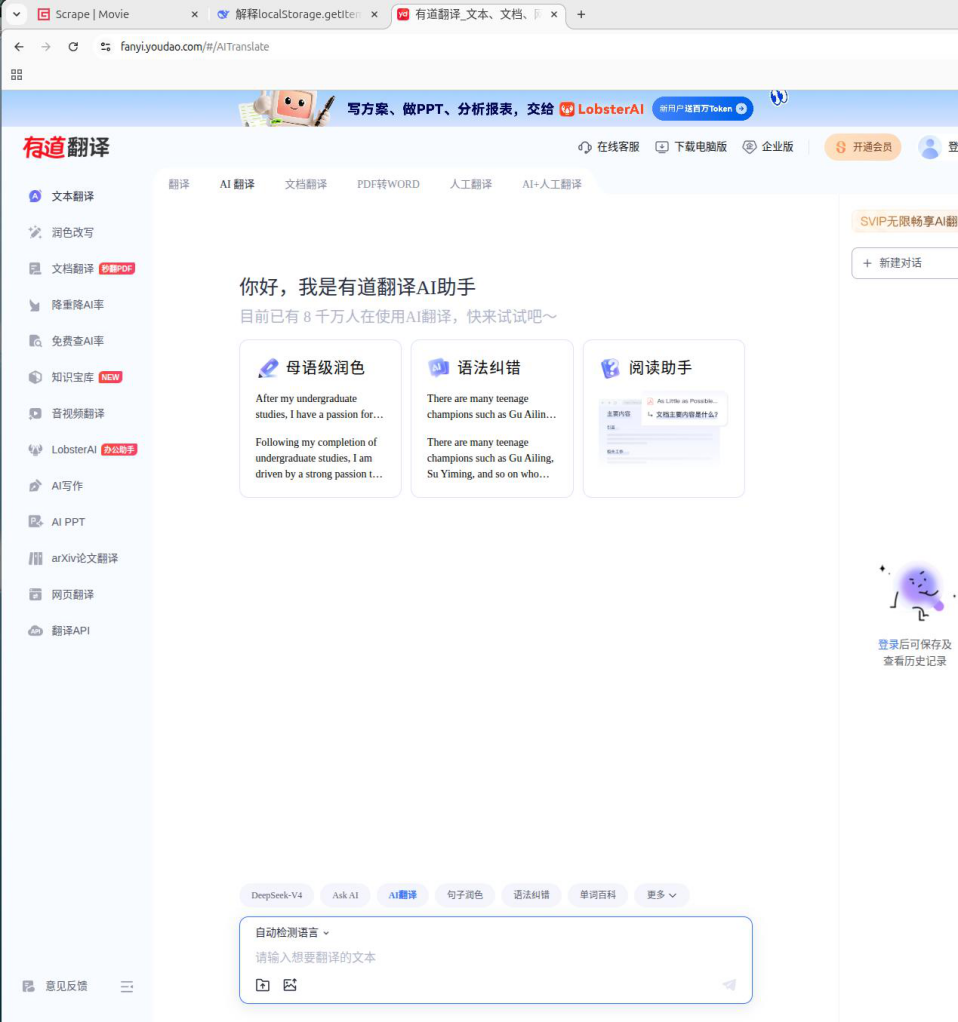Click the 开通会员 button
958x1022 pixels.
tap(863, 147)
